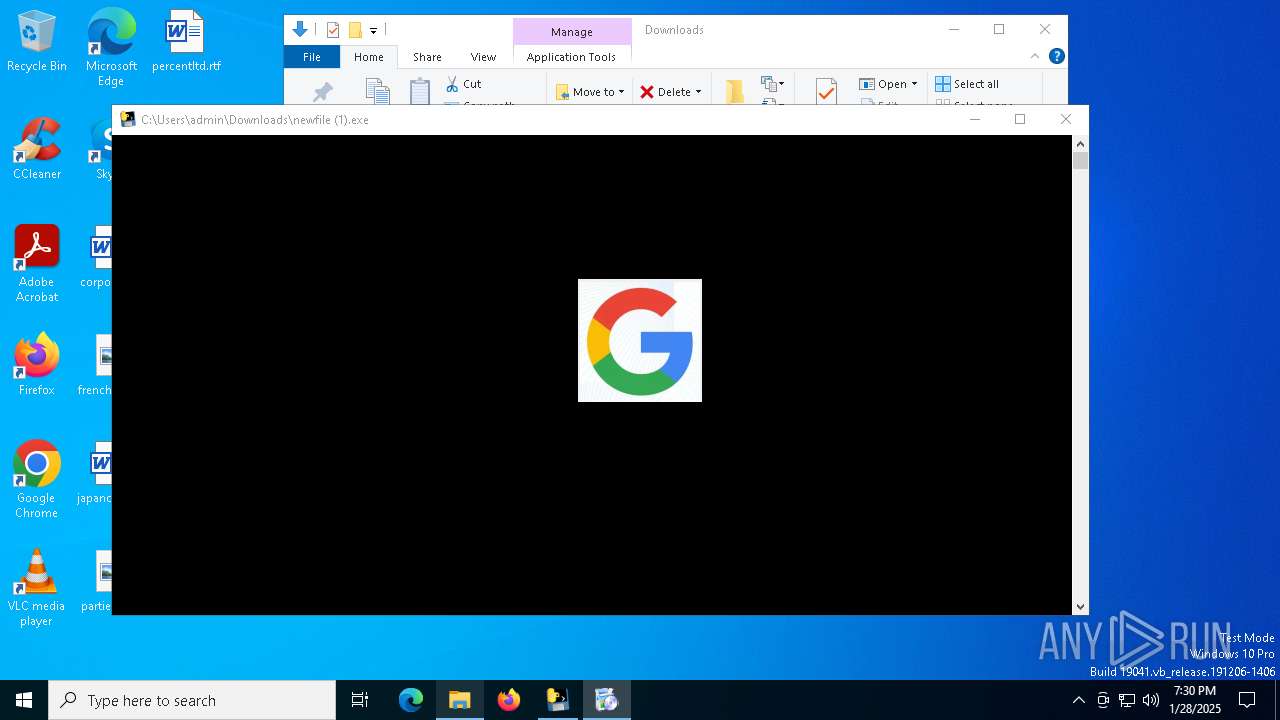This screenshot has width=1280, height=720.
Task: Click the console window title bar icon
Action: point(128,119)
